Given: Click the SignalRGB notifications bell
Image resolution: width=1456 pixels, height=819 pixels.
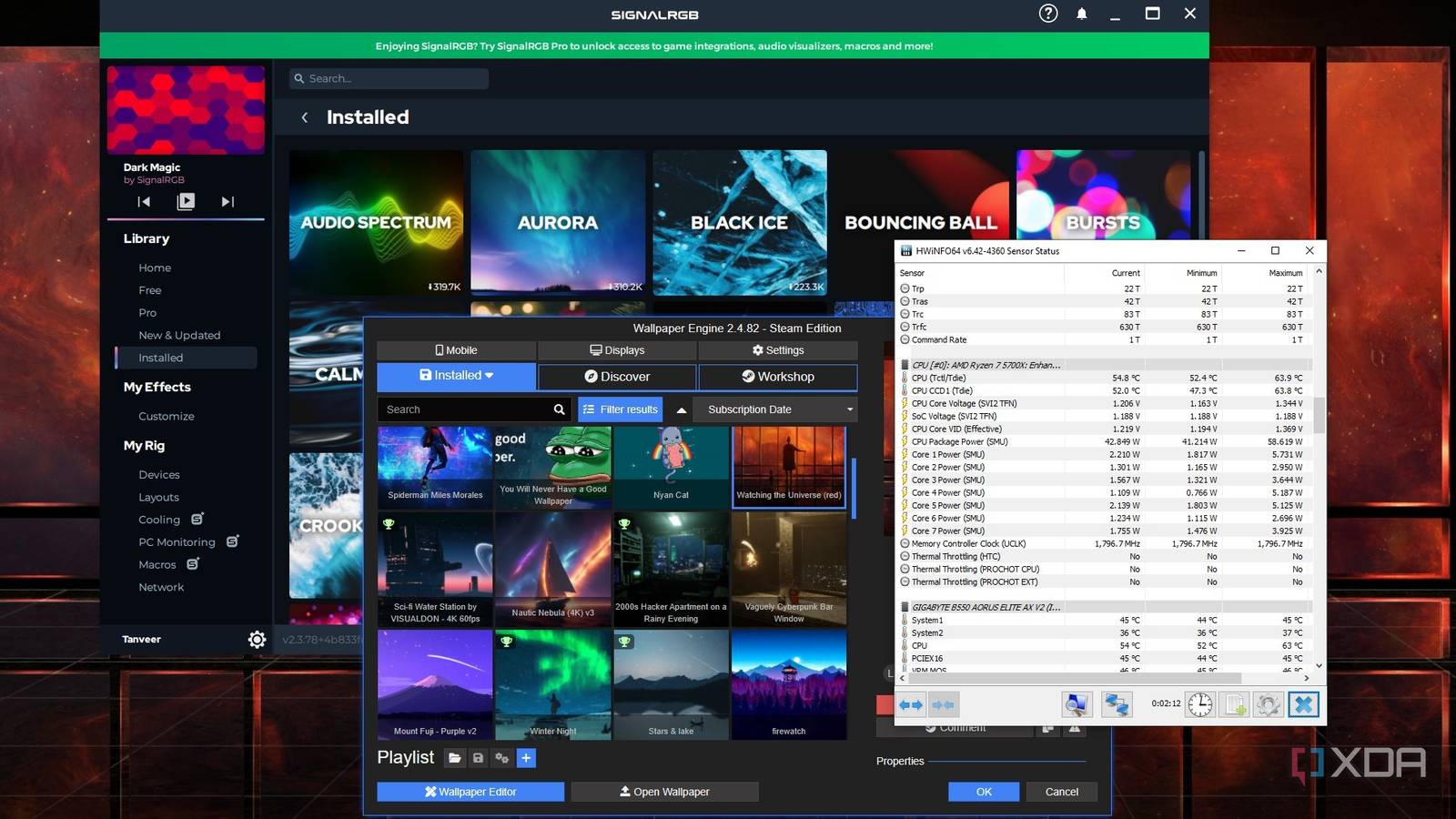Looking at the screenshot, I should 1081,14.
